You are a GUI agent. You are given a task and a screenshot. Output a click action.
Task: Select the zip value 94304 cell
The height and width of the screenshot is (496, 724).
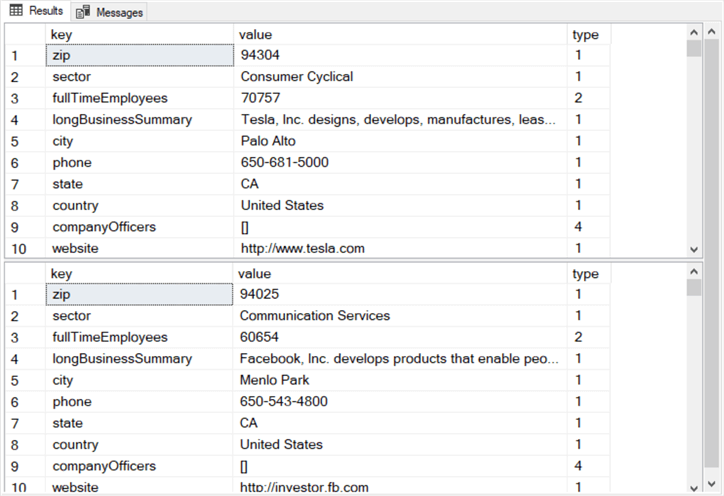(x=400, y=55)
